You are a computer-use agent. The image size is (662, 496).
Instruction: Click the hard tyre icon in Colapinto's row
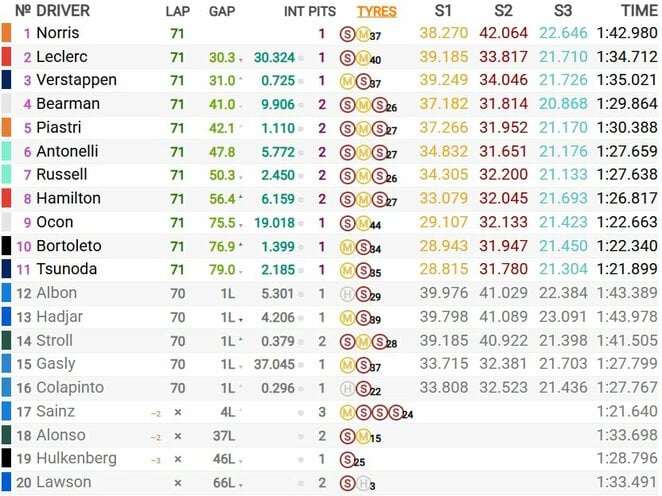point(348,389)
